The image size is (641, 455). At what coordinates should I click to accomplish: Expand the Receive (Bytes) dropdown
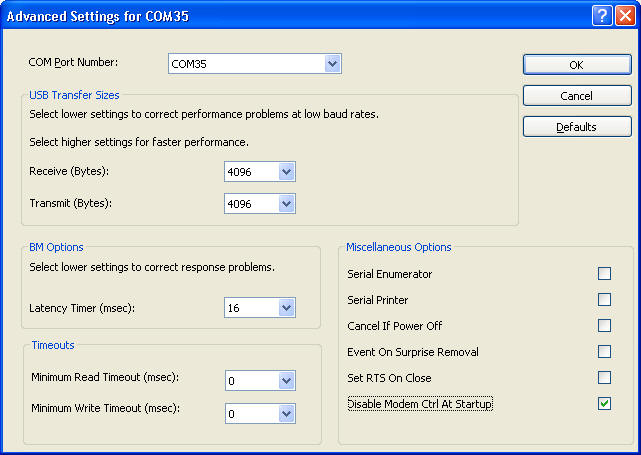pyautogui.click(x=287, y=172)
